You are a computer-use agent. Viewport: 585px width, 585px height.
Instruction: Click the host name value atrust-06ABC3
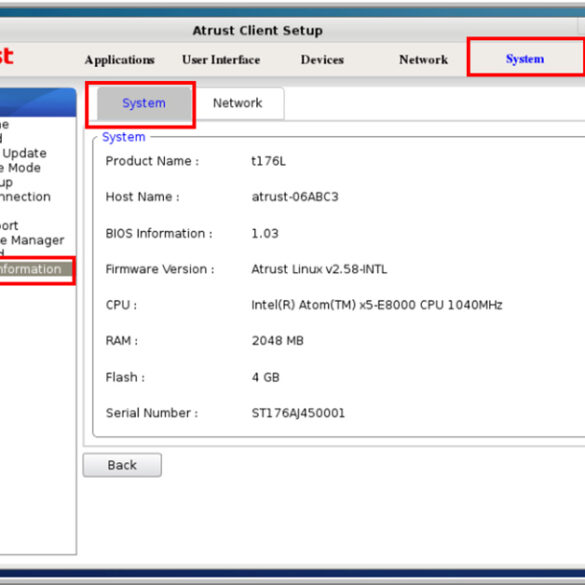click(x=295, y=197)
